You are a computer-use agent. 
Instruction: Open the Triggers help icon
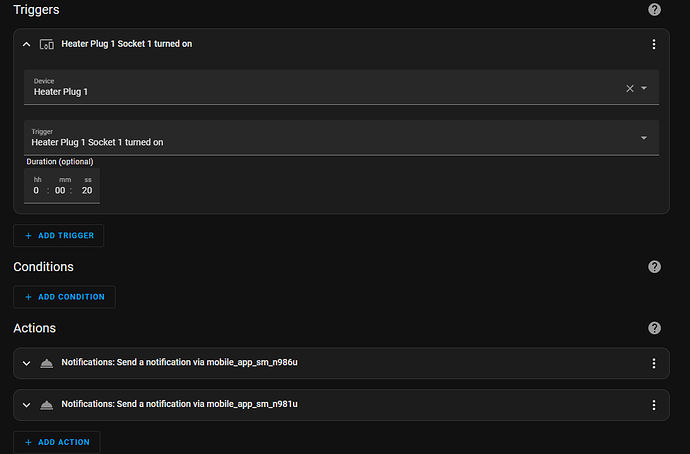point(654,10)
